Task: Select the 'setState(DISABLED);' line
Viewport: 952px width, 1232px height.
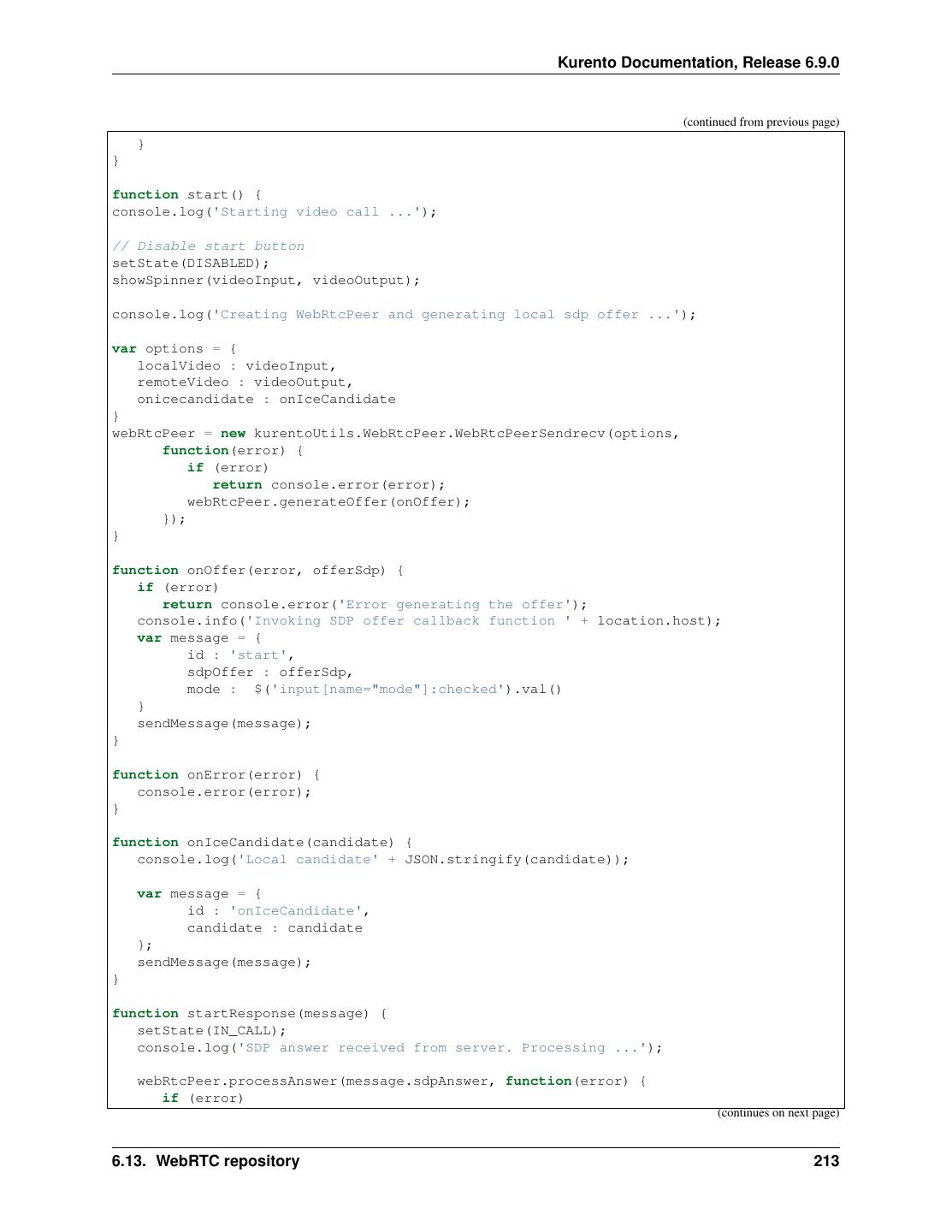Action: (x=191, y=263)
